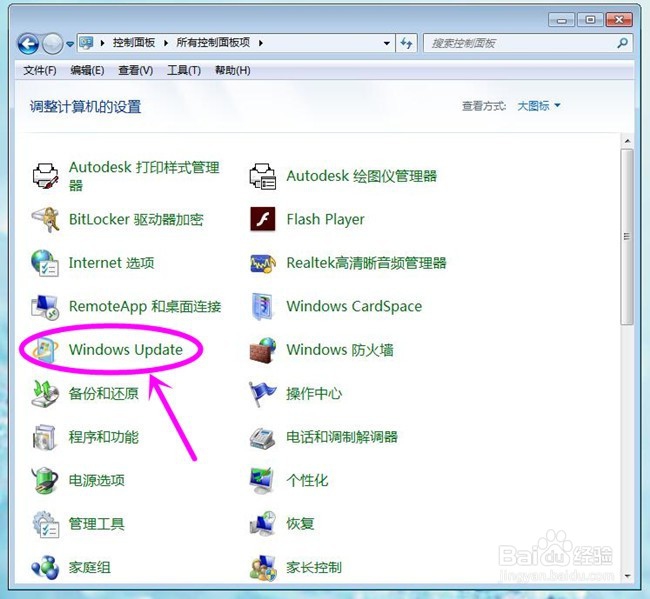Open the 家长控制 icon

262,567
